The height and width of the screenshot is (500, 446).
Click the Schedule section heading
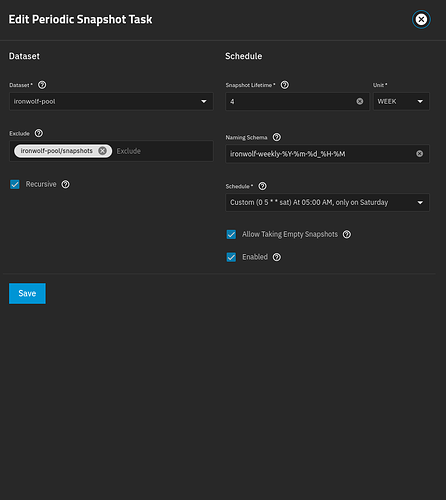(244, 56)
